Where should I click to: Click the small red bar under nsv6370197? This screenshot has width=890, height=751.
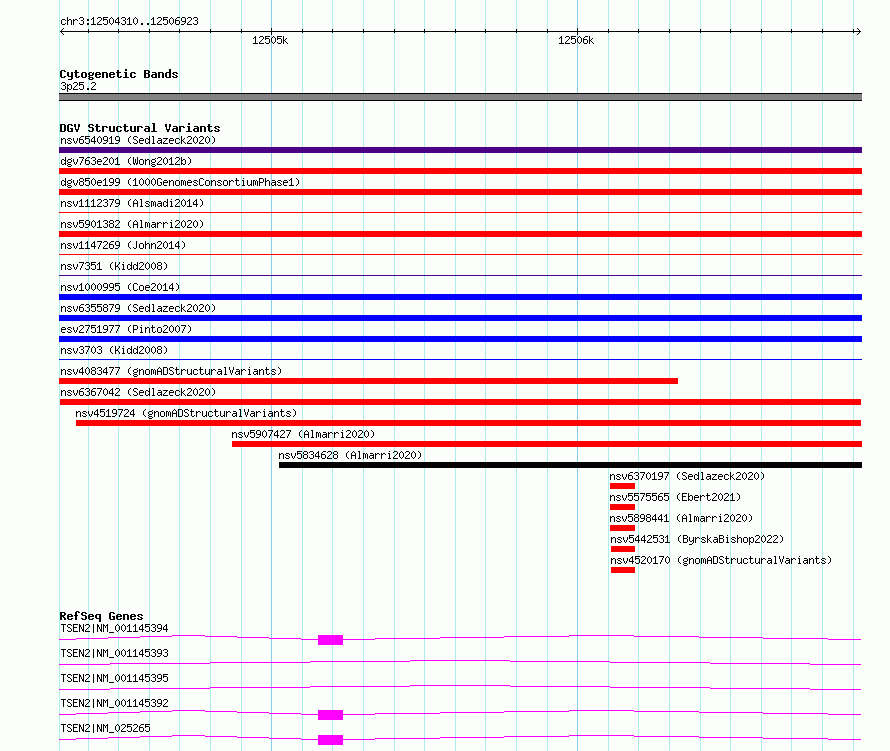(x=622, y=486)
